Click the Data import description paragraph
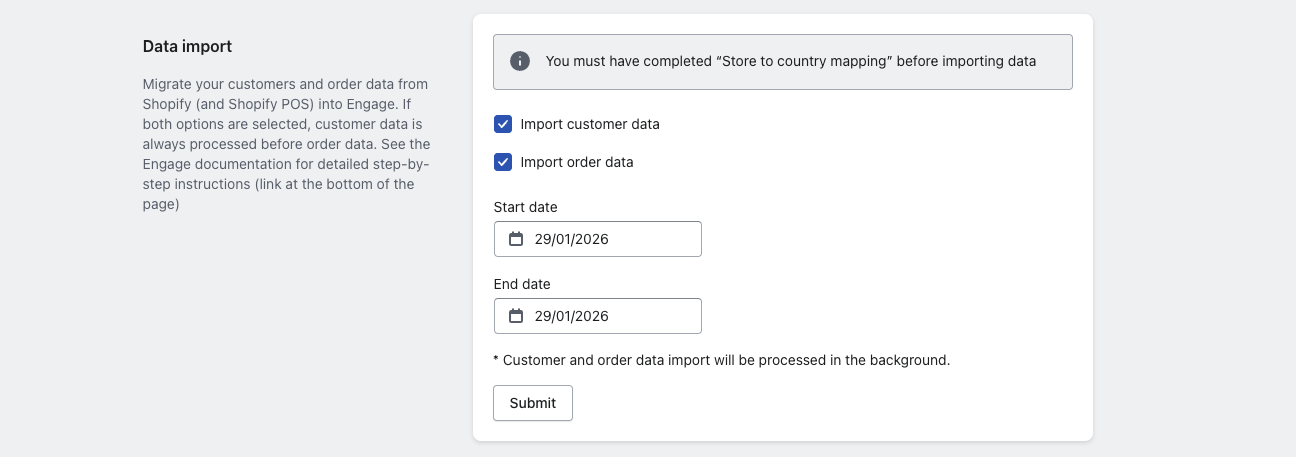The height and width of the screenshot is (457, 1296). point(287,145)
